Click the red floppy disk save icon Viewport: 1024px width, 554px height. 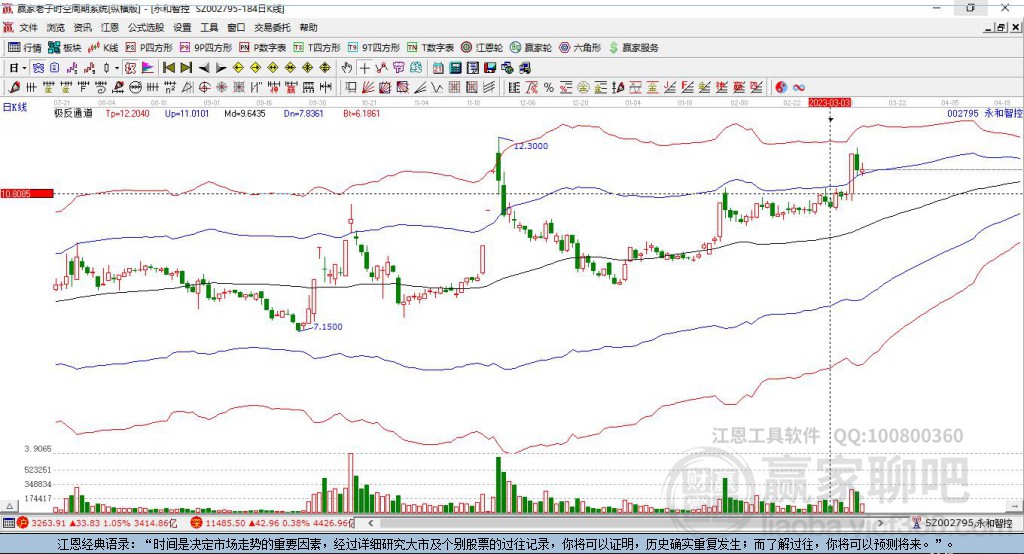490,68
